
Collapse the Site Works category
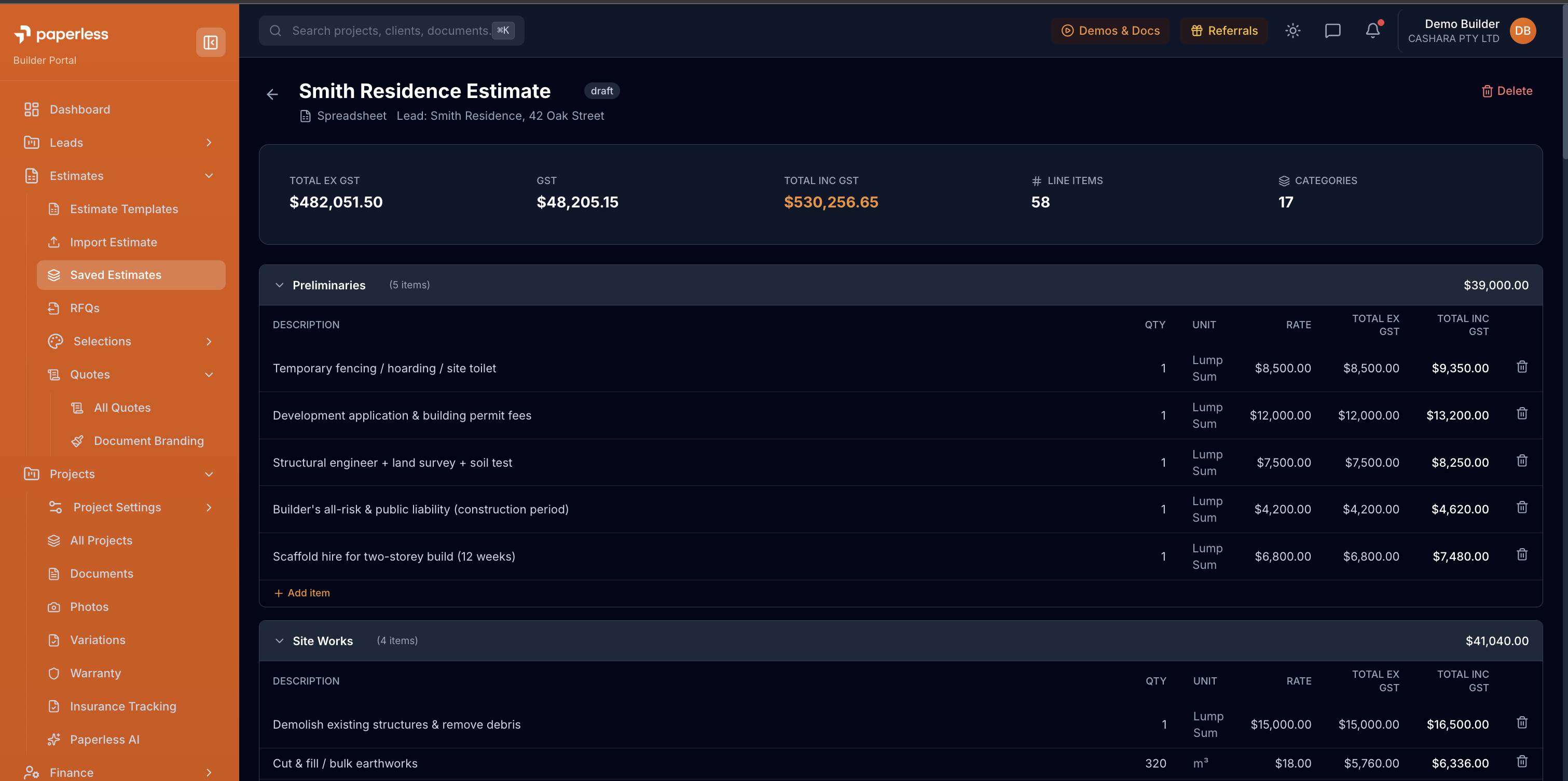(279, 641)
